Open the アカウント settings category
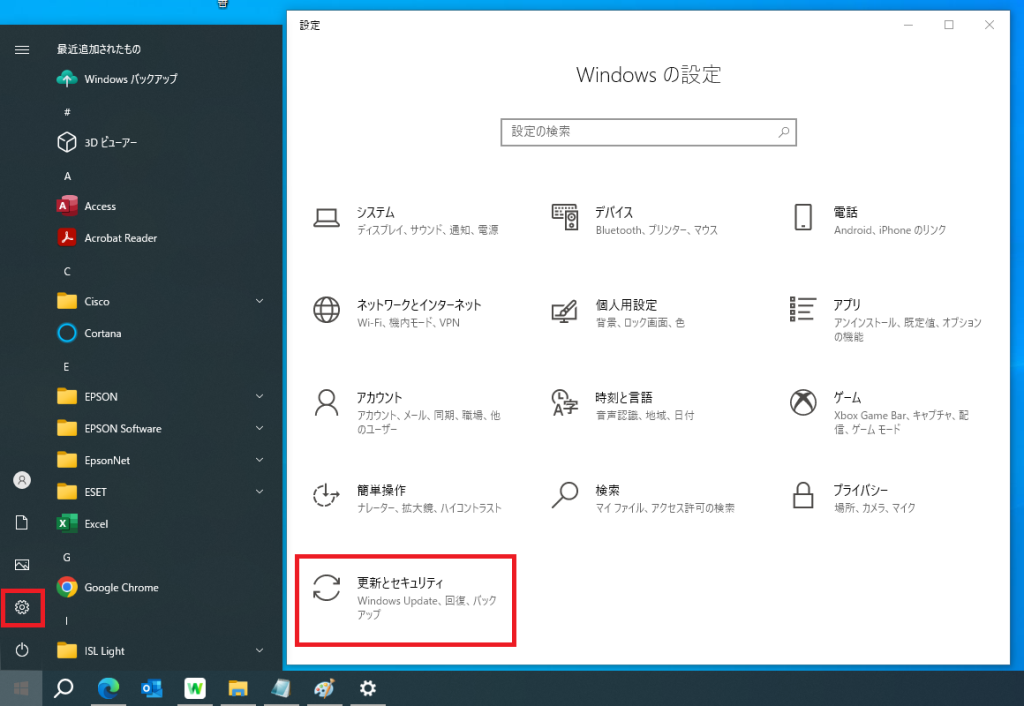The height and width of the screenshot is (706, 1024). tap(407, 411)
